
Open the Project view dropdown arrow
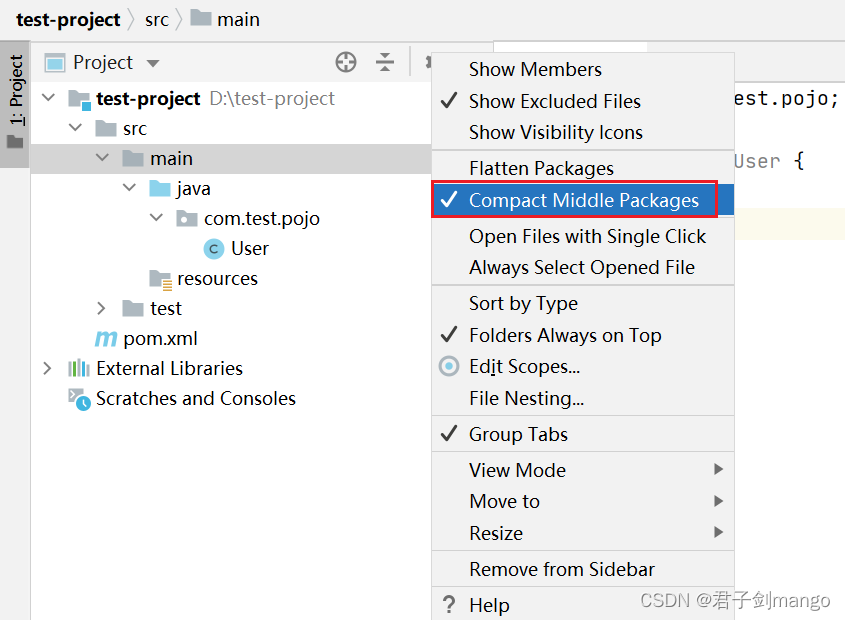[153, 63]
